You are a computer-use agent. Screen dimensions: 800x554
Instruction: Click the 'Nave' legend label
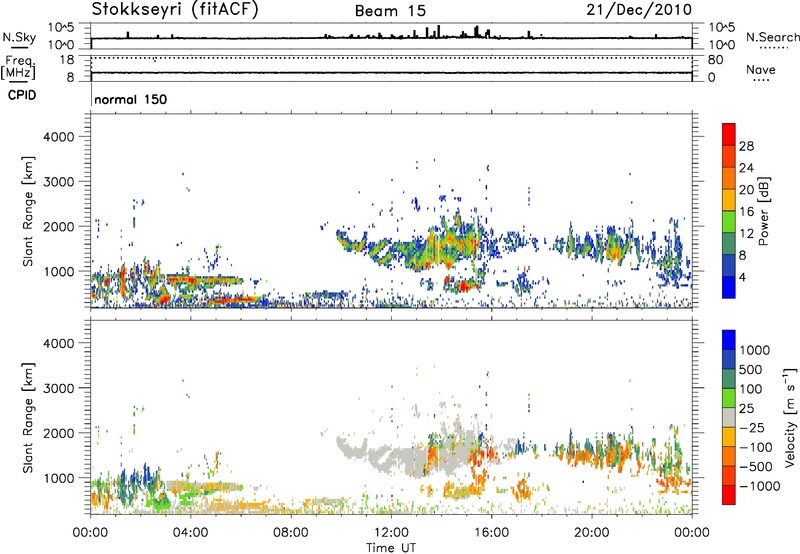[761, 70]
